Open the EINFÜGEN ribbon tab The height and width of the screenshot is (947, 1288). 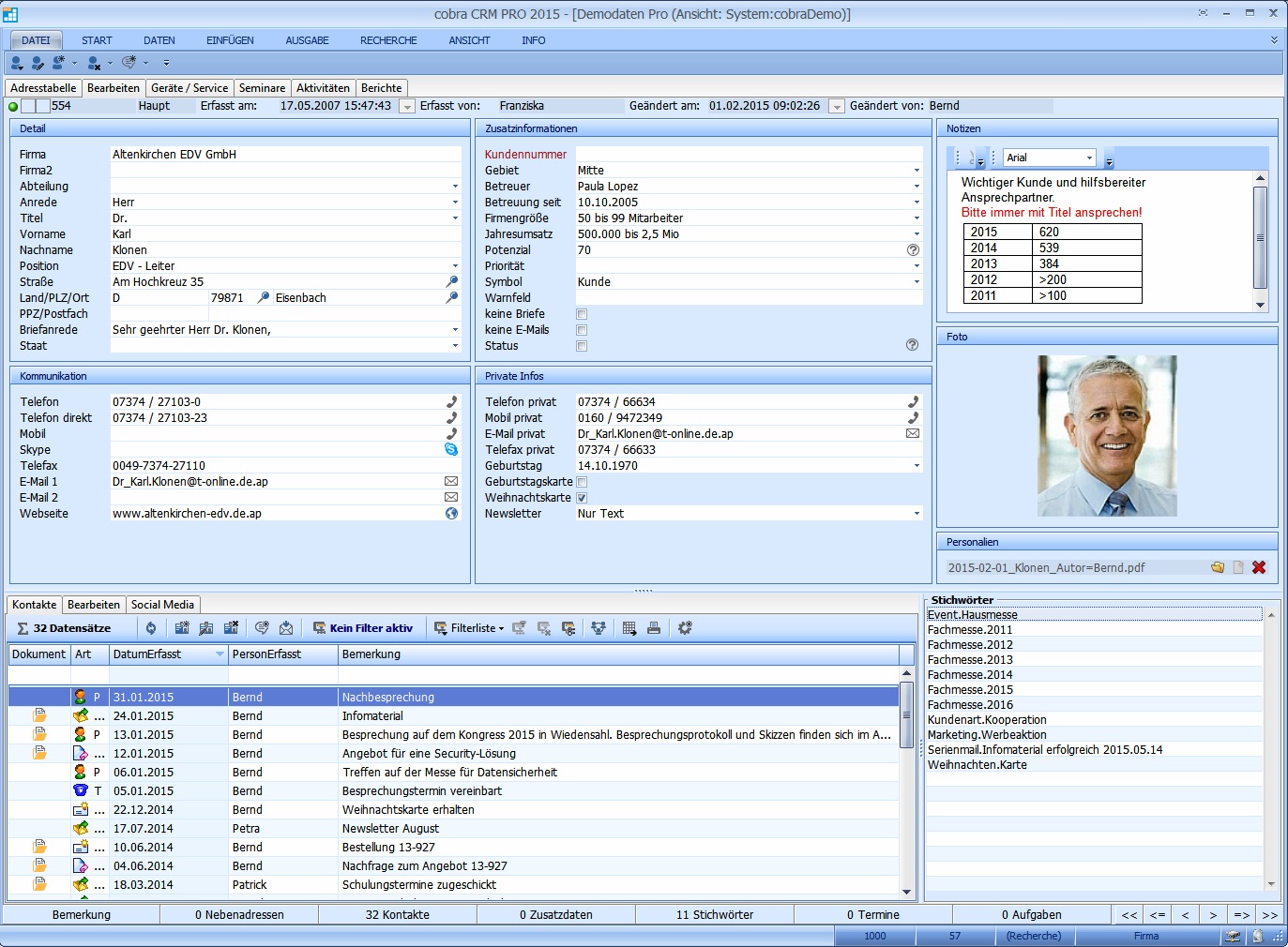coord(230,40)
